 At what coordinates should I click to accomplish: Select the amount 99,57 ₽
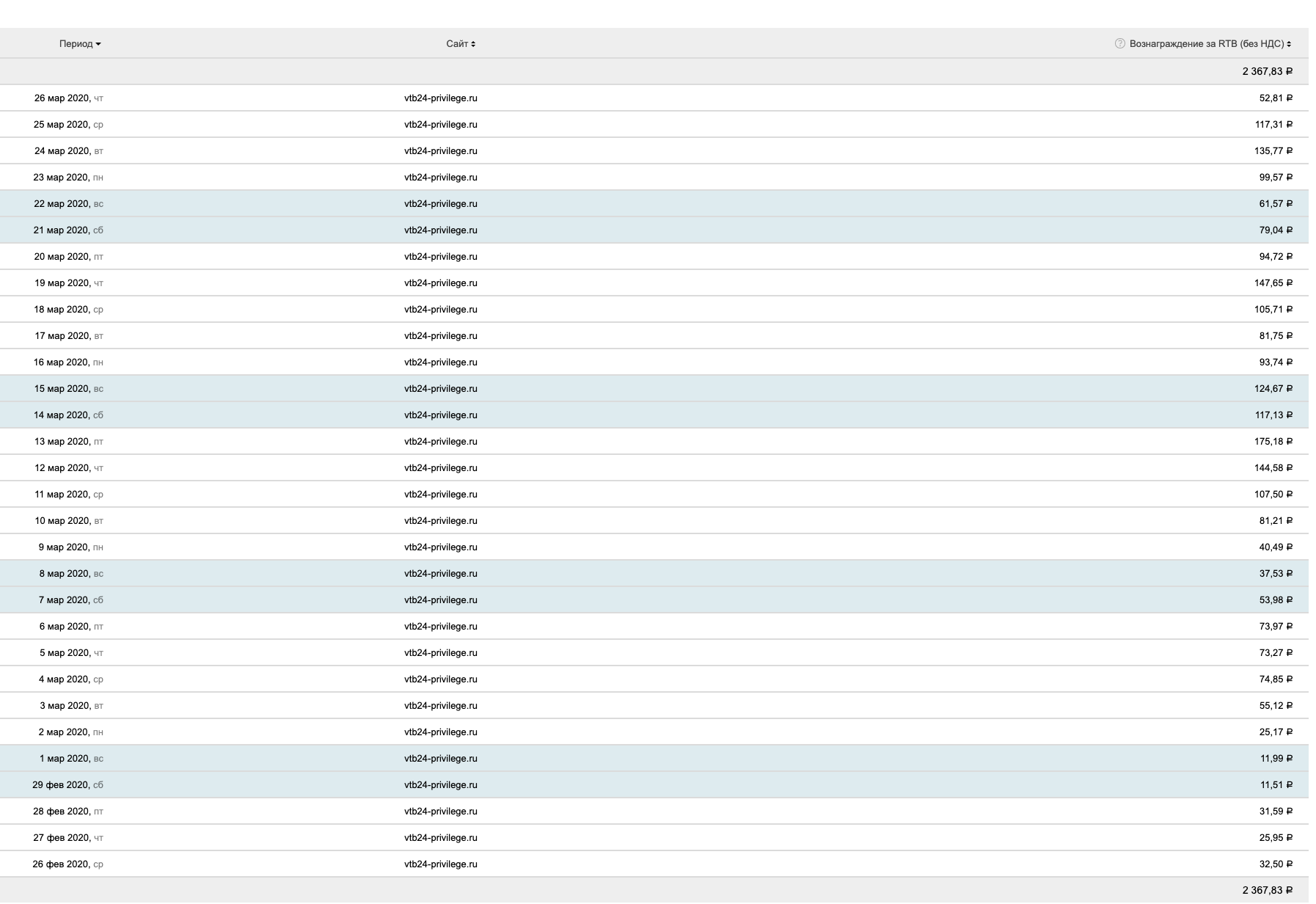pos(1276,178)
